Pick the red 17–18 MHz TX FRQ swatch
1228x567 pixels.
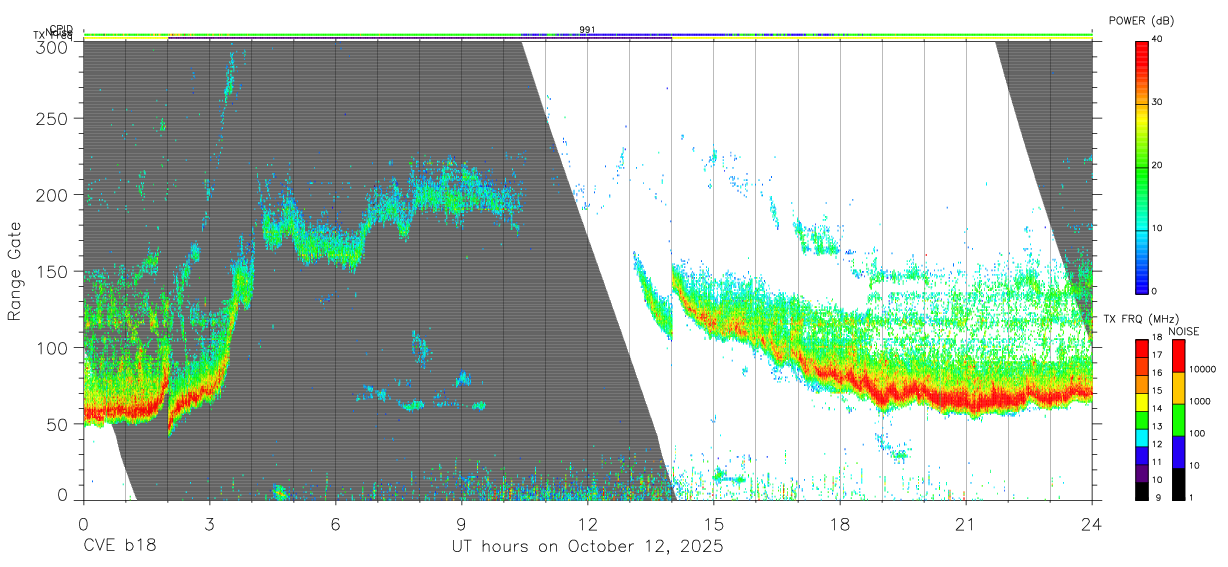[x=1142, y=347]
